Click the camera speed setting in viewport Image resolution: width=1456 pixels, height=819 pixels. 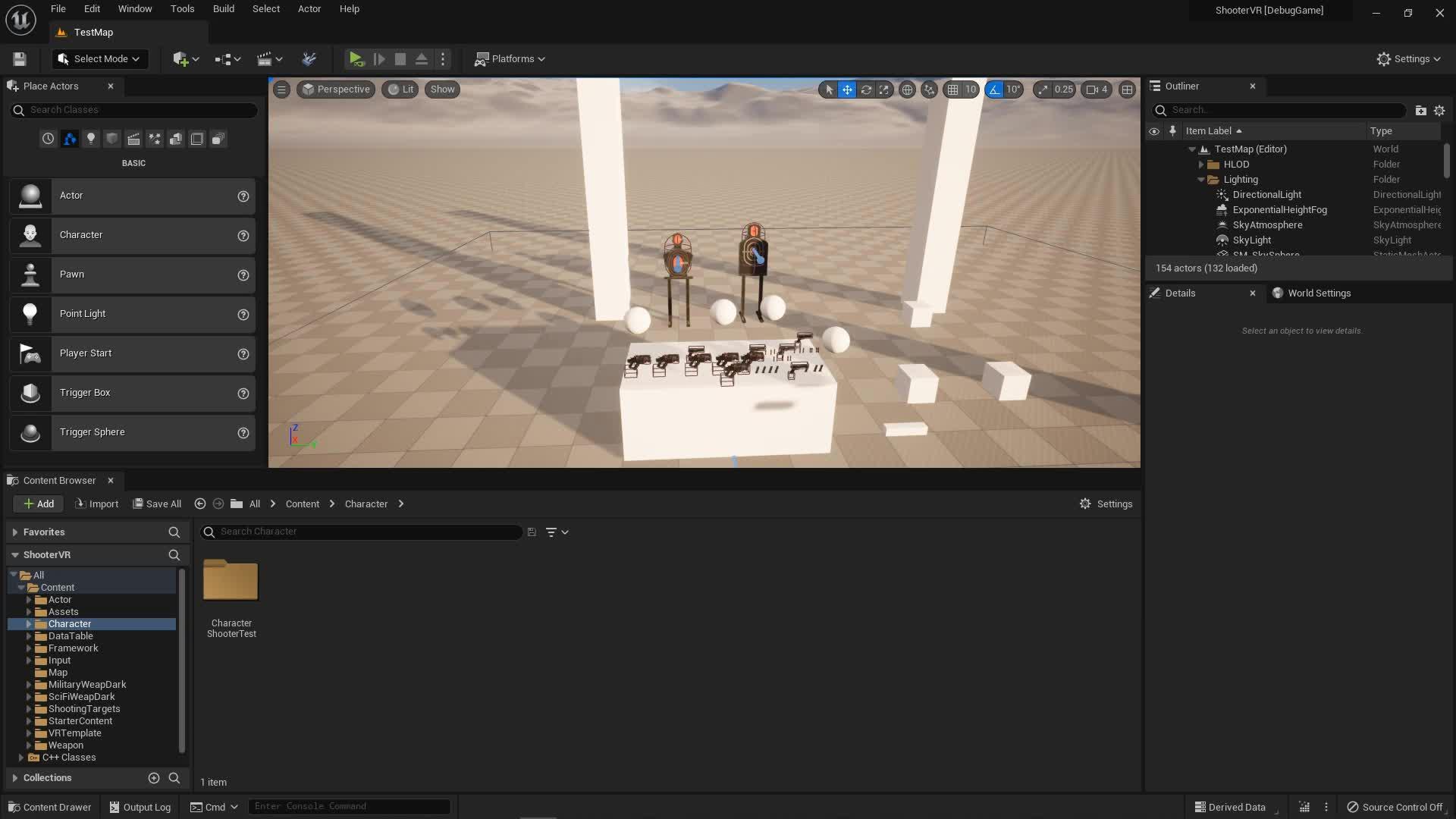pyautogui.click(x=1096, y=89)
